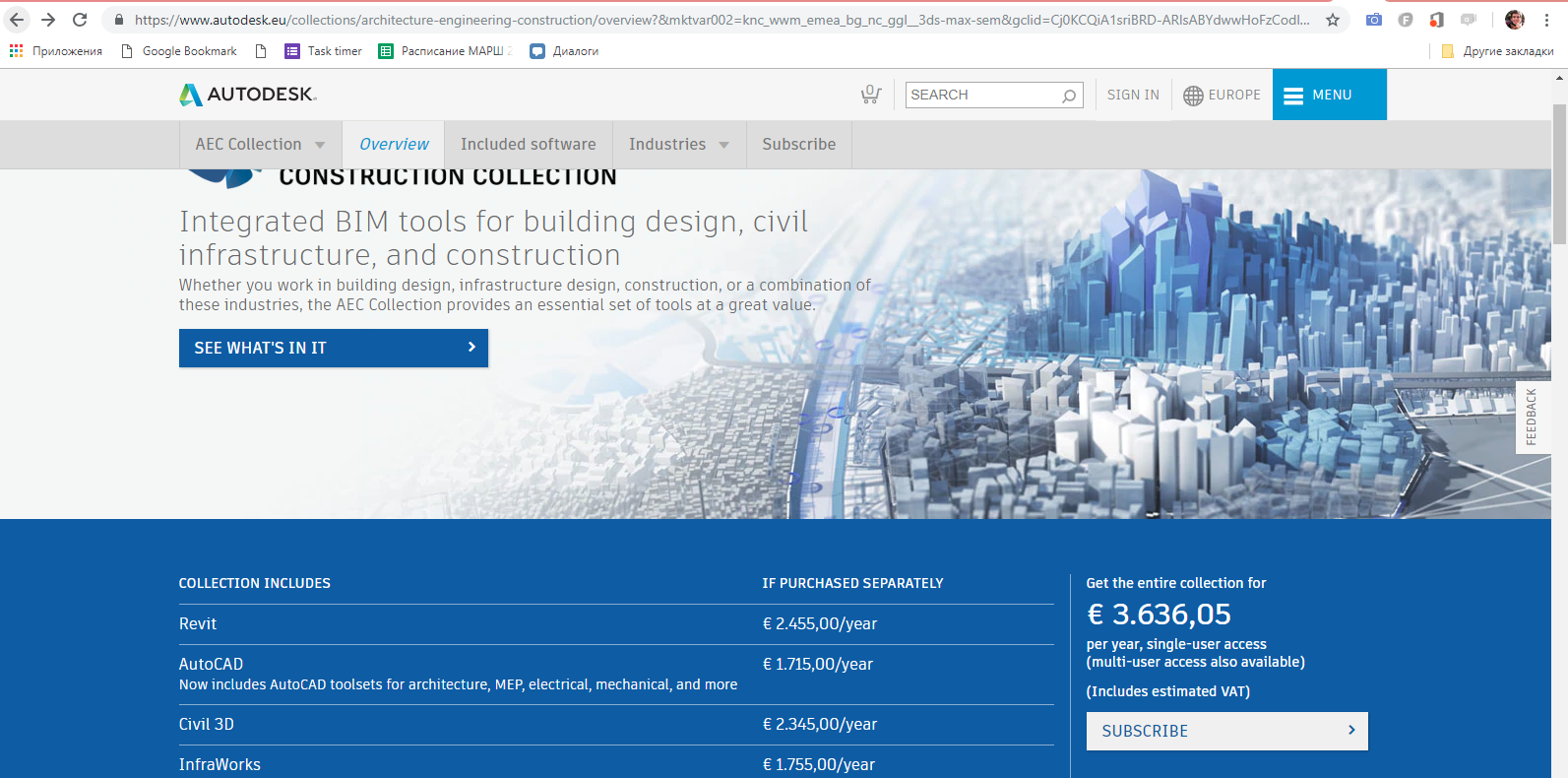Click the AutoCAD row name
Screen dimensions: 1568x778
pyautogui.click(x=211, y=664)
